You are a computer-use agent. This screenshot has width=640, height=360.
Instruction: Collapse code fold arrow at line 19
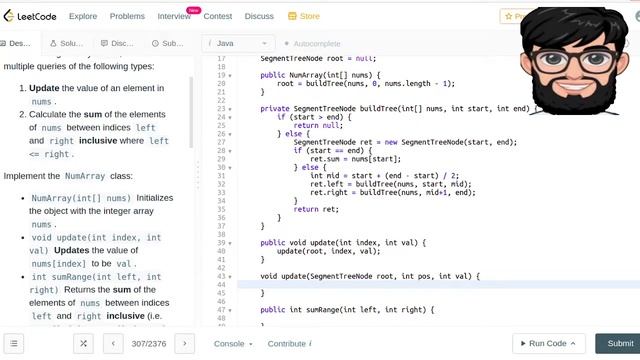[230, 76]
